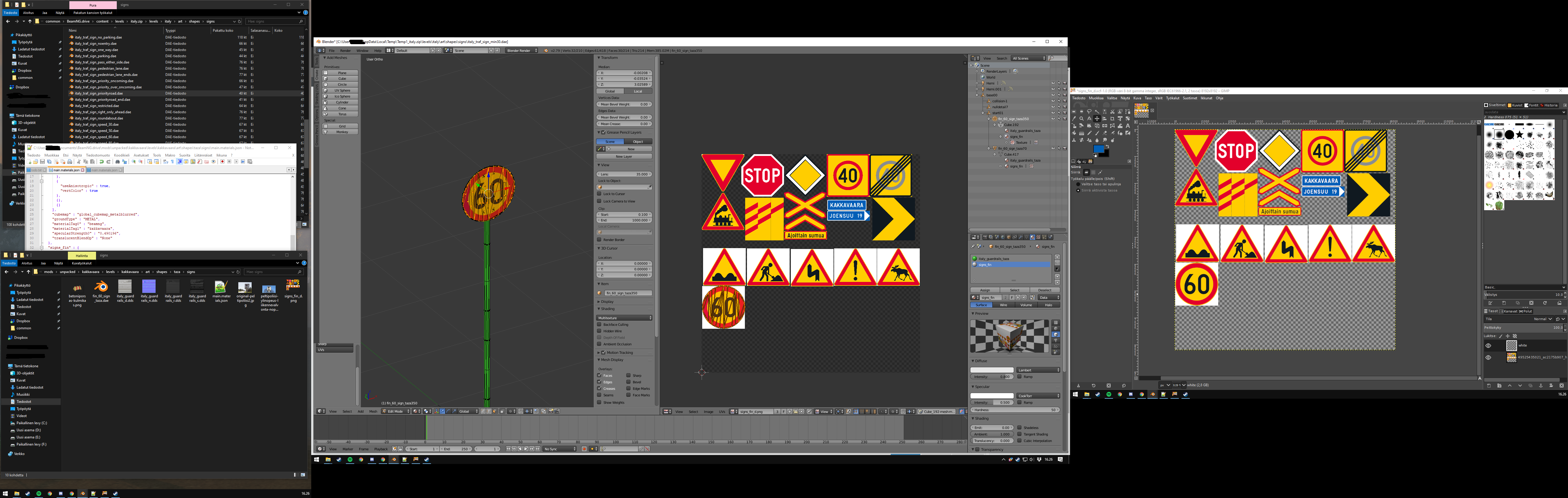1568x498 pixels.
Task: Add a Grid mesh in Blender
Action: (341, 126)
